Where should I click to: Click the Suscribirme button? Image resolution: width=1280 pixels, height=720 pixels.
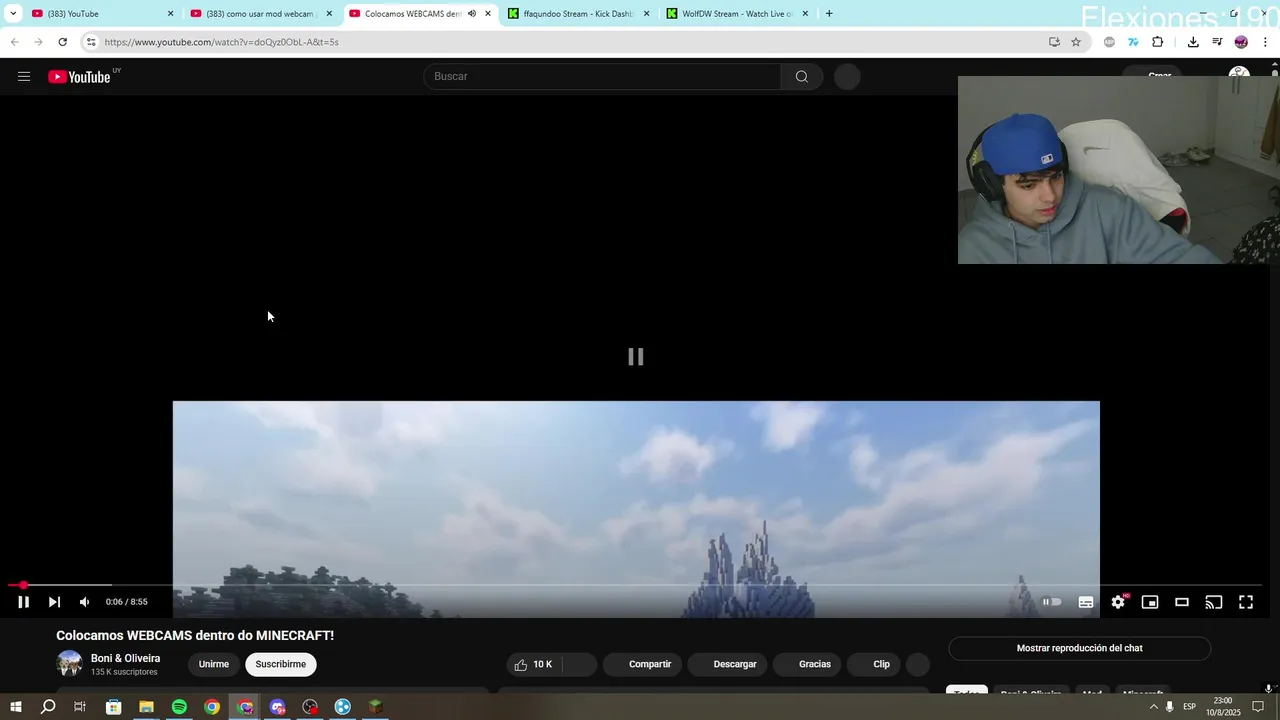(281, 664)
